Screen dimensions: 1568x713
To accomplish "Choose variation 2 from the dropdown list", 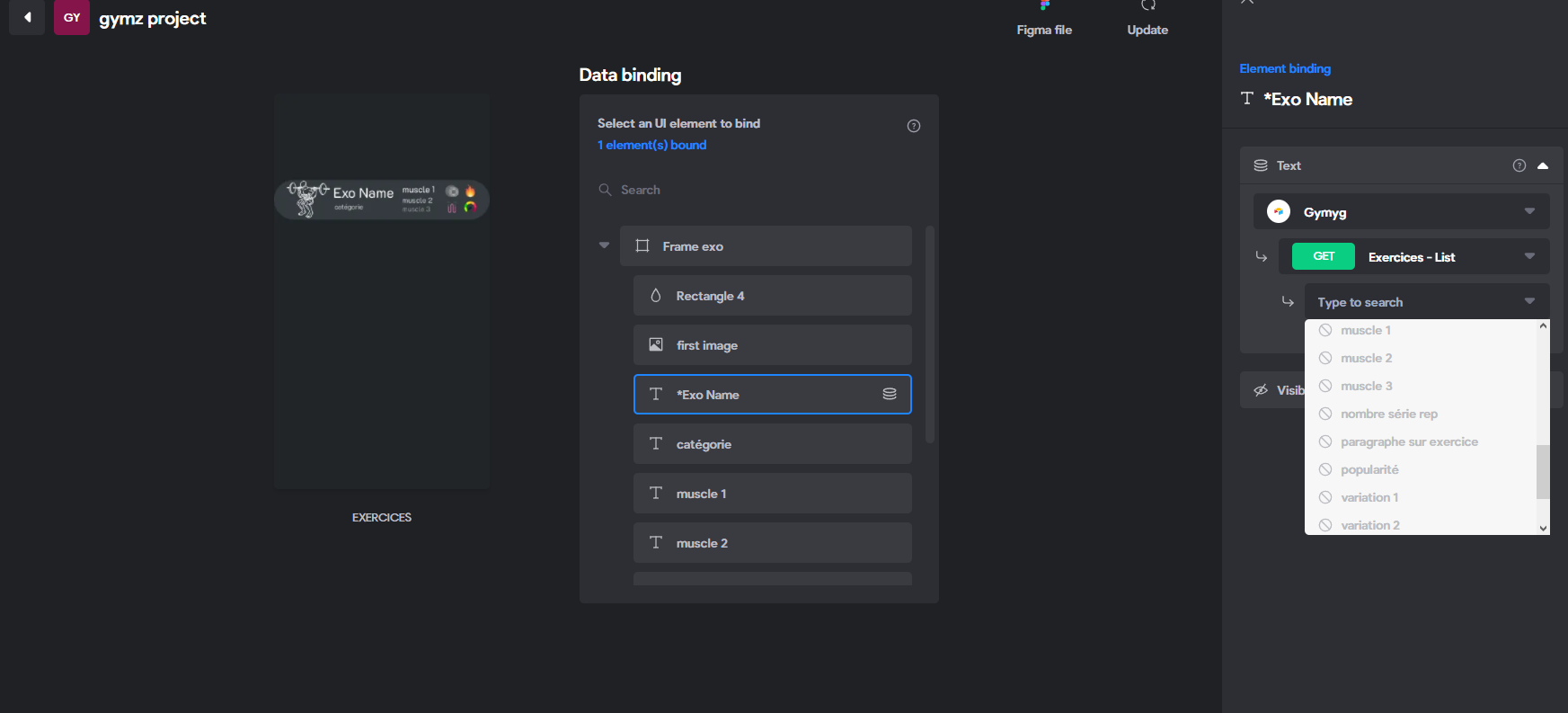I will (x=1421, y=524).
